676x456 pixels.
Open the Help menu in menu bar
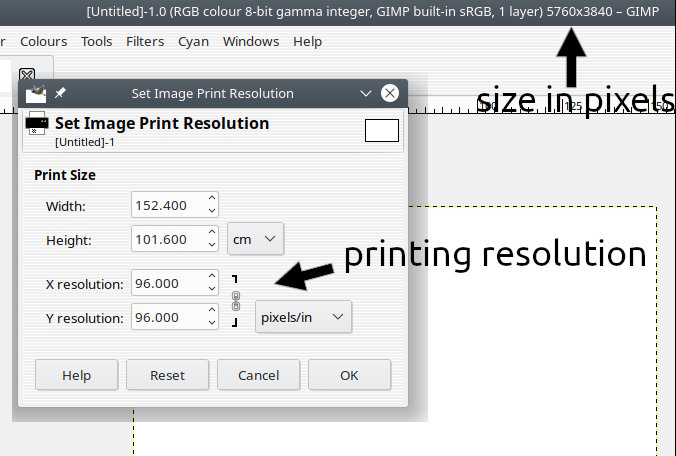click(x=307, y=41)
